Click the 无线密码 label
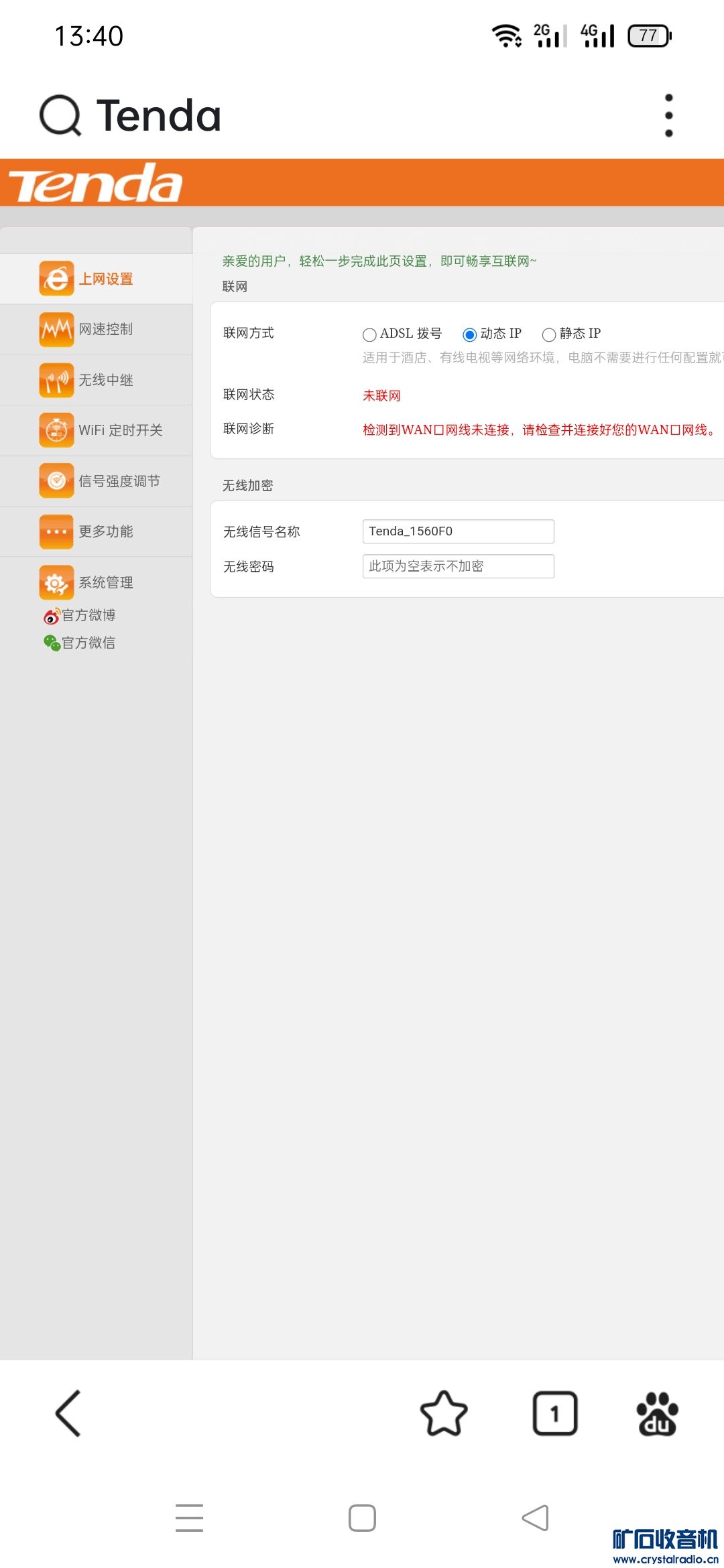This screenshot has height=1568, width=724. 249,567
